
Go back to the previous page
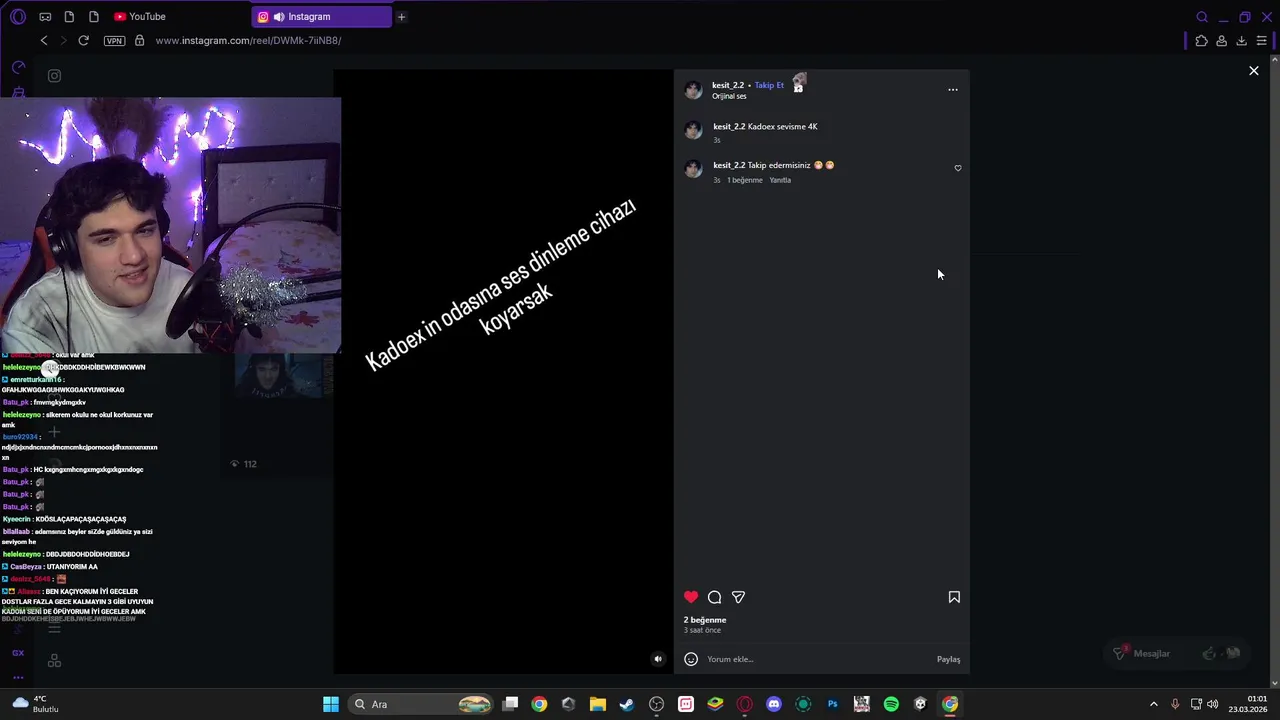coord(44,40)
